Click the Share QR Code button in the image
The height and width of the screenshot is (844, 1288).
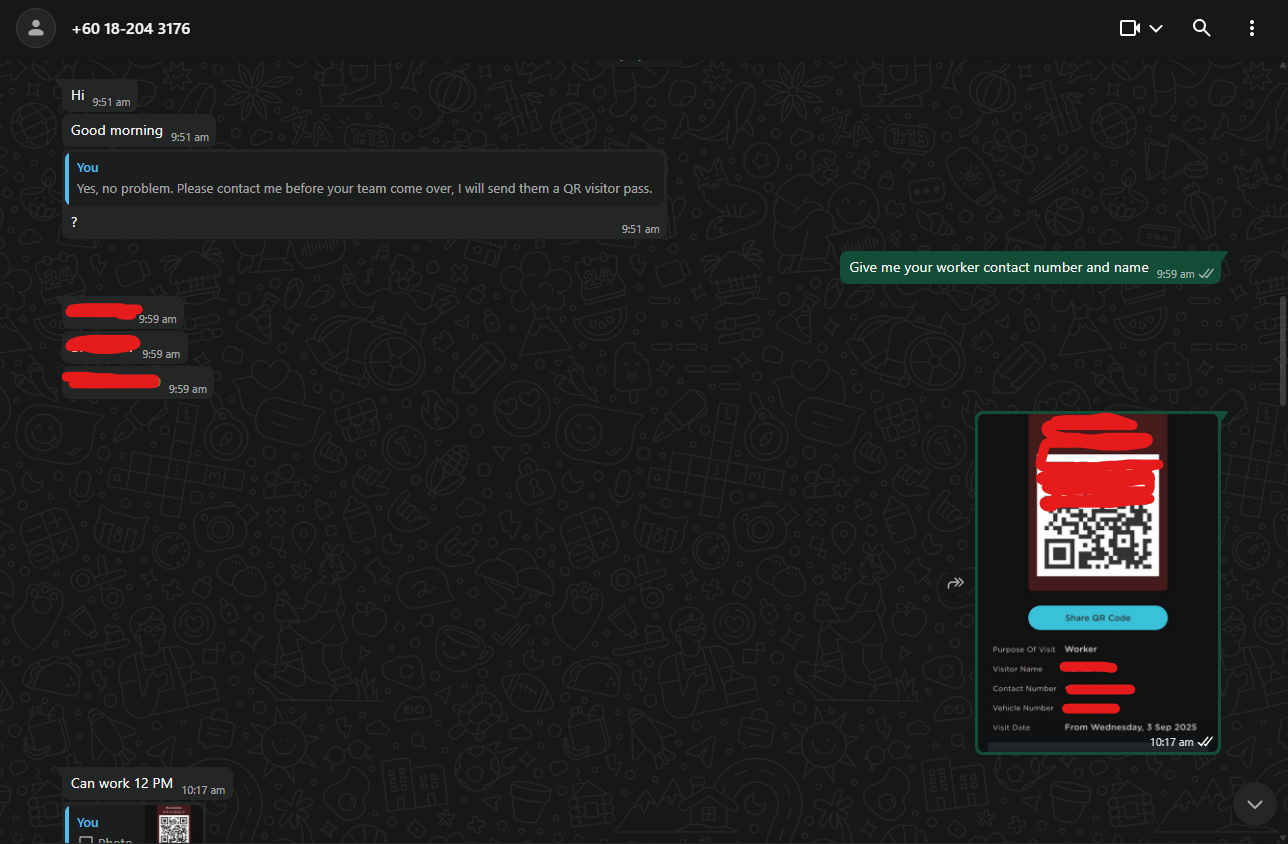(1098, 618)
